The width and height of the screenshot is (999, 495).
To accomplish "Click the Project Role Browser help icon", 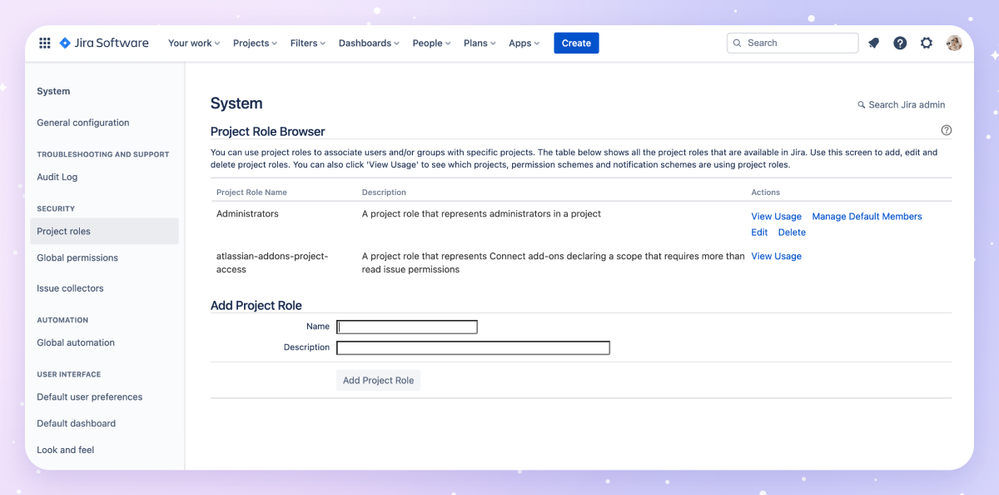I will (946, 130).
